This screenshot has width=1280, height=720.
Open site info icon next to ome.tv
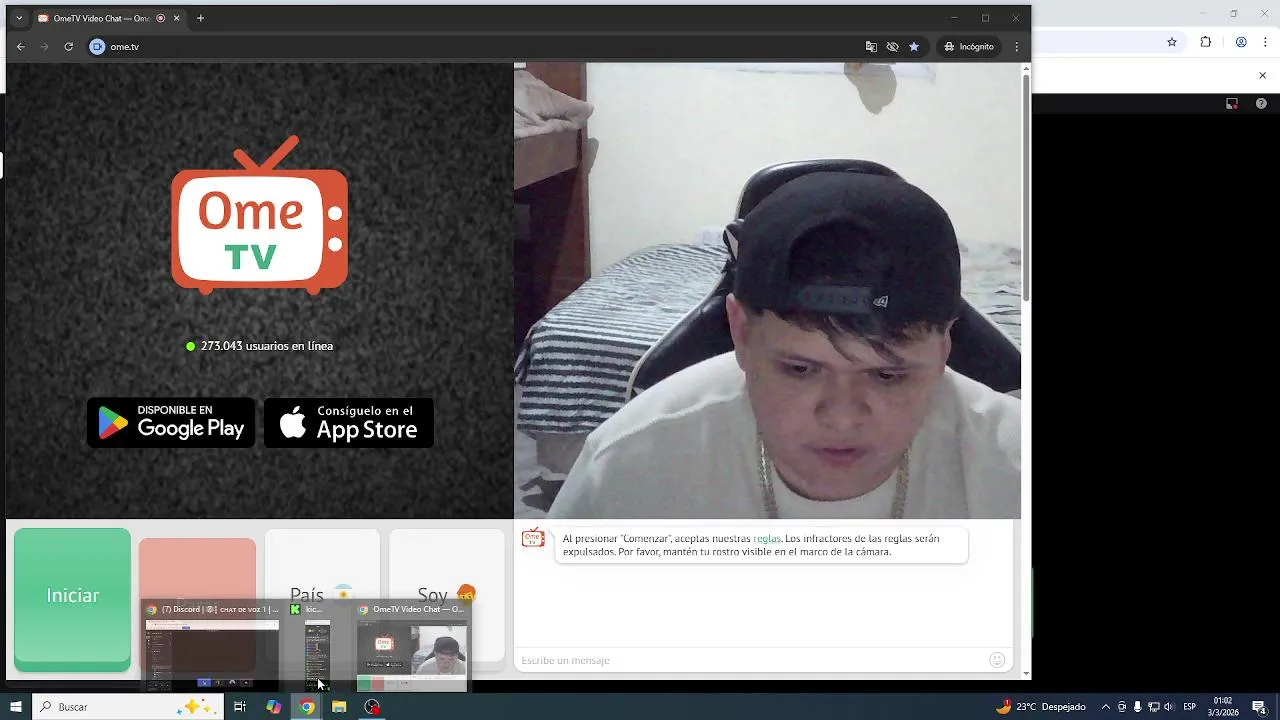click(97, 46)
